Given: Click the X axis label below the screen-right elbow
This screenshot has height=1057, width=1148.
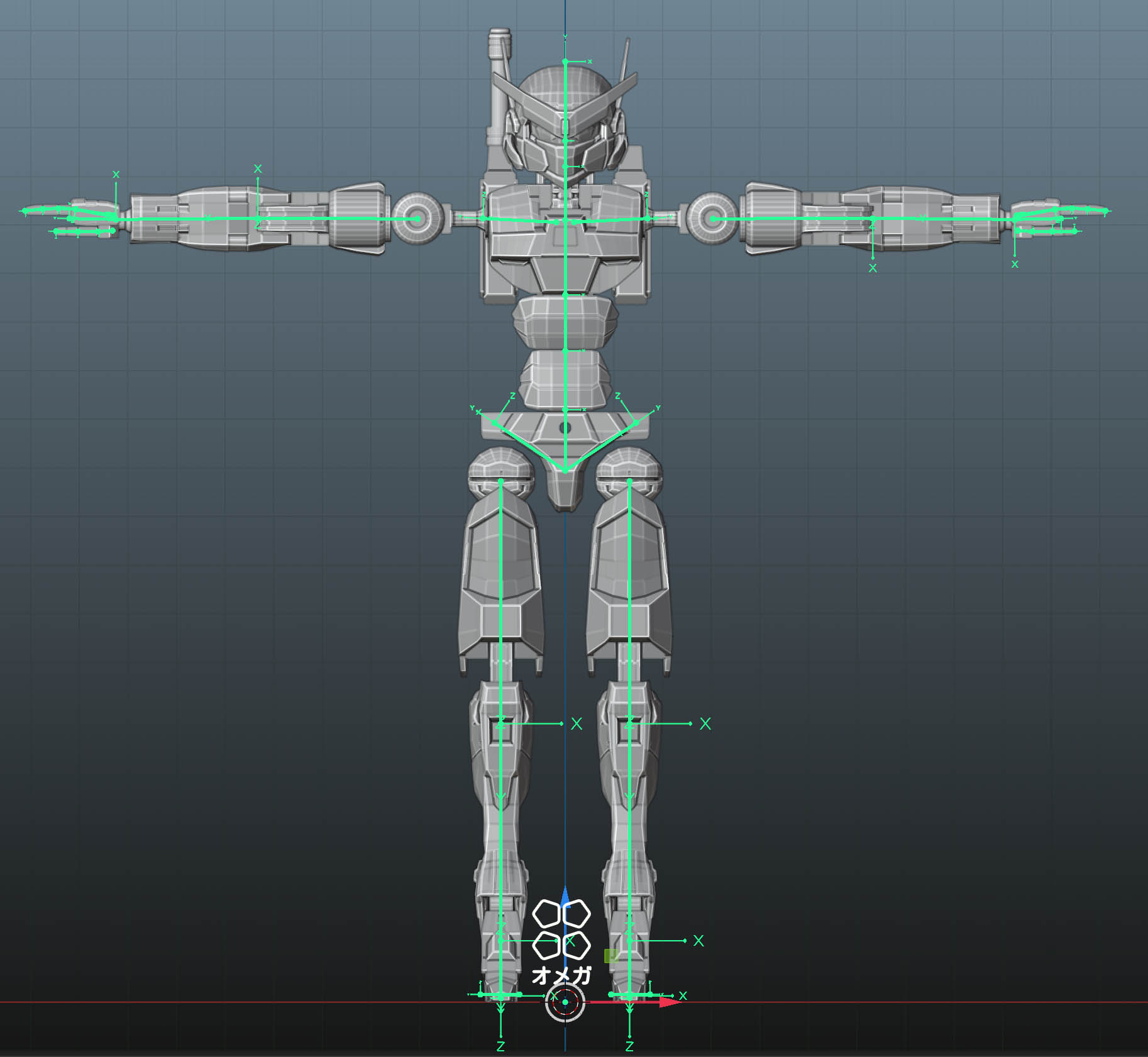Looking at the screenshot, I should [x=873, y=268].
